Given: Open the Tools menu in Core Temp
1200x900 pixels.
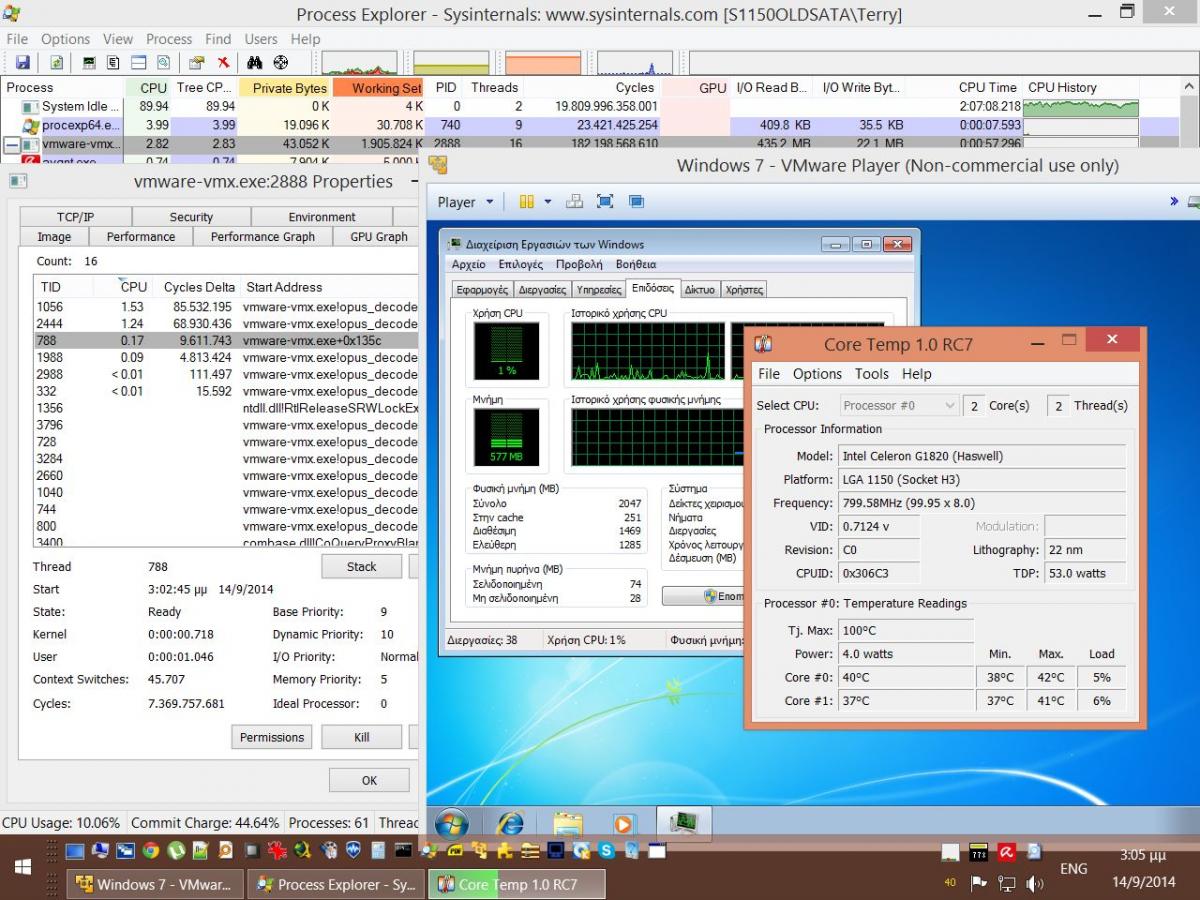Looking at the screenshot, I should 871,374.
